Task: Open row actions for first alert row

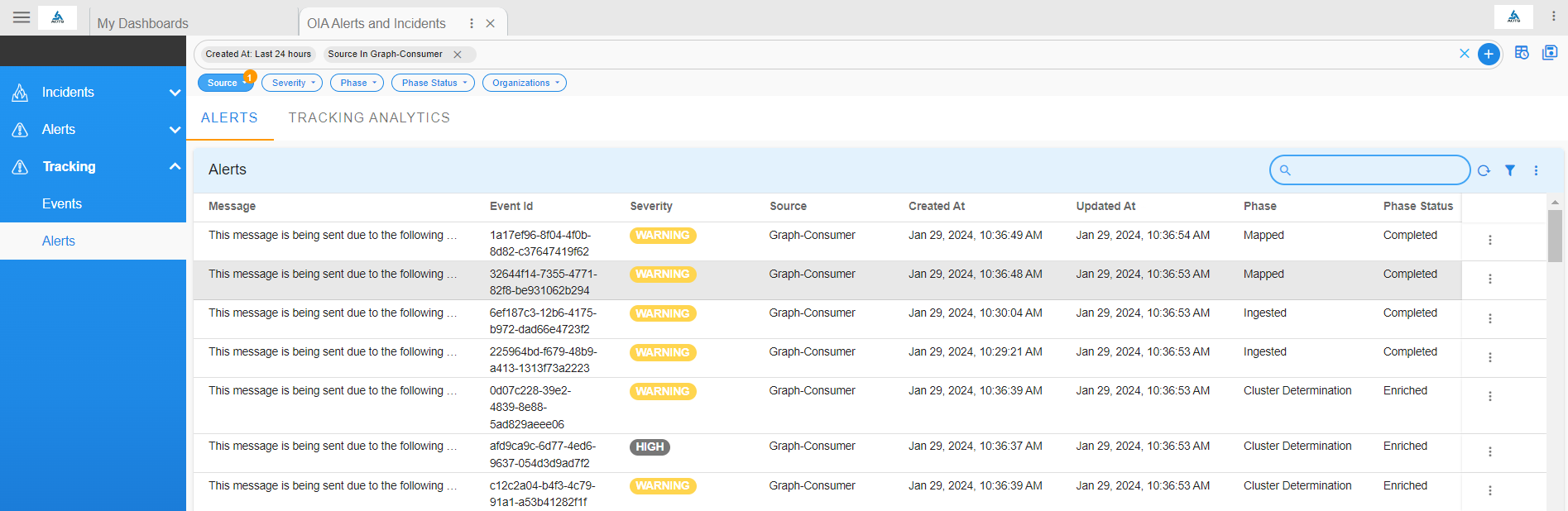Action: pos(1490,240)
